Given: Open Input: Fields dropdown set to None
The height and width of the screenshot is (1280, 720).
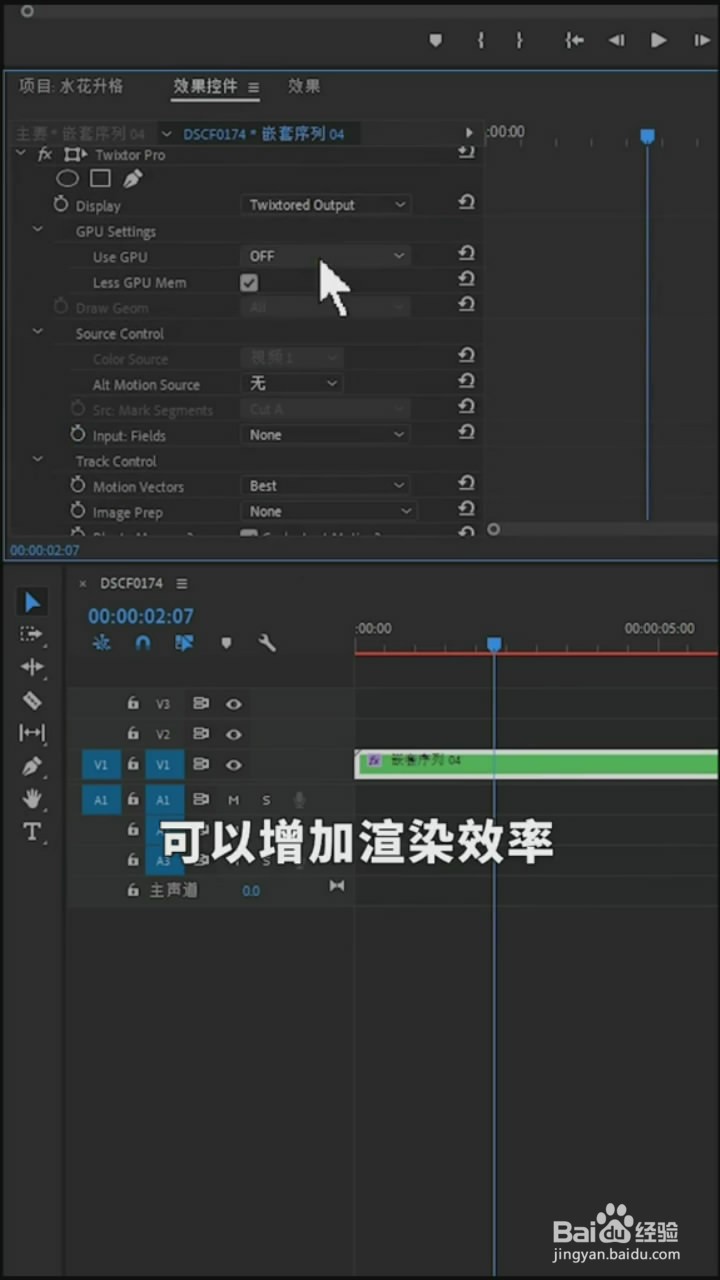Looking at the screenshot, I should 325,435.
